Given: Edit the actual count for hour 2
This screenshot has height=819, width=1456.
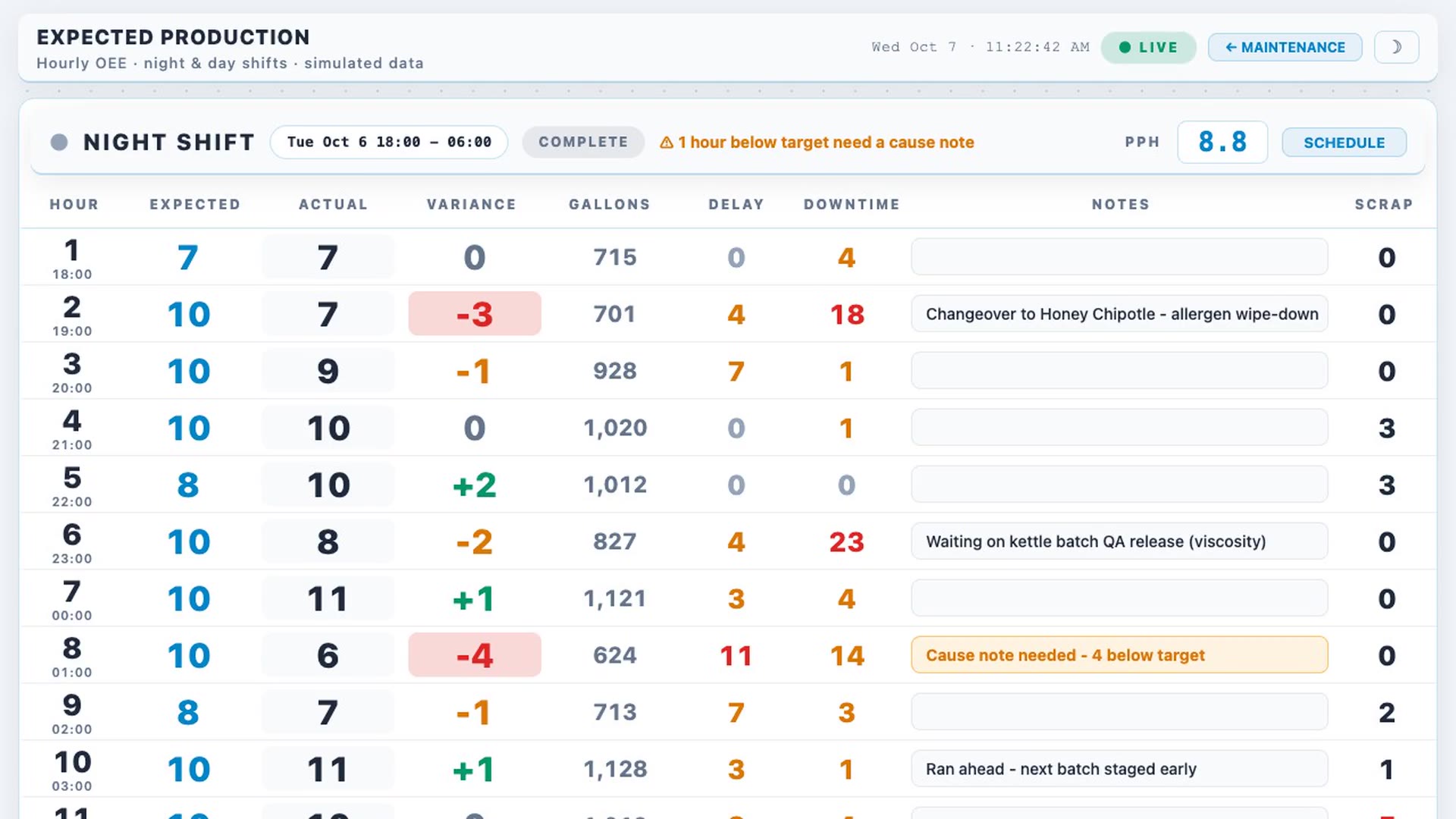Looking at the screenshot, I should click(x=328, y=314).
